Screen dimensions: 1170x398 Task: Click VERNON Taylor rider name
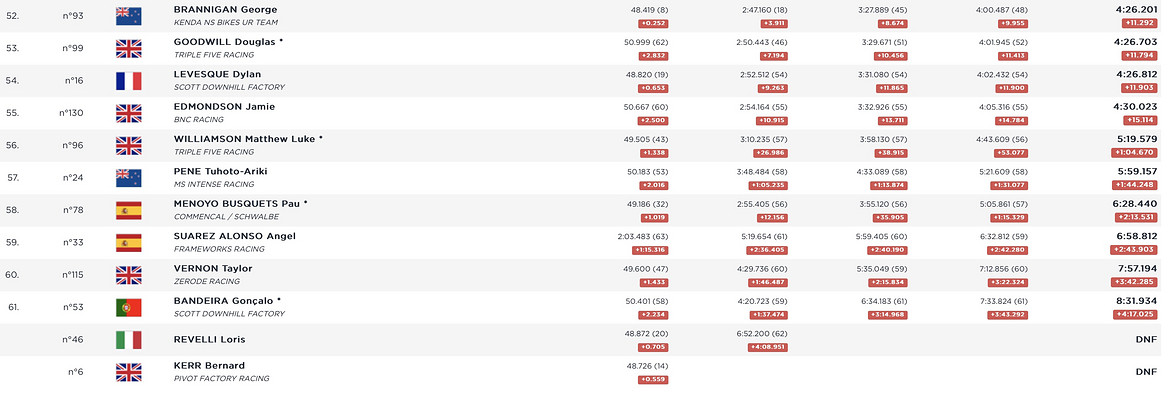[213, 268]
